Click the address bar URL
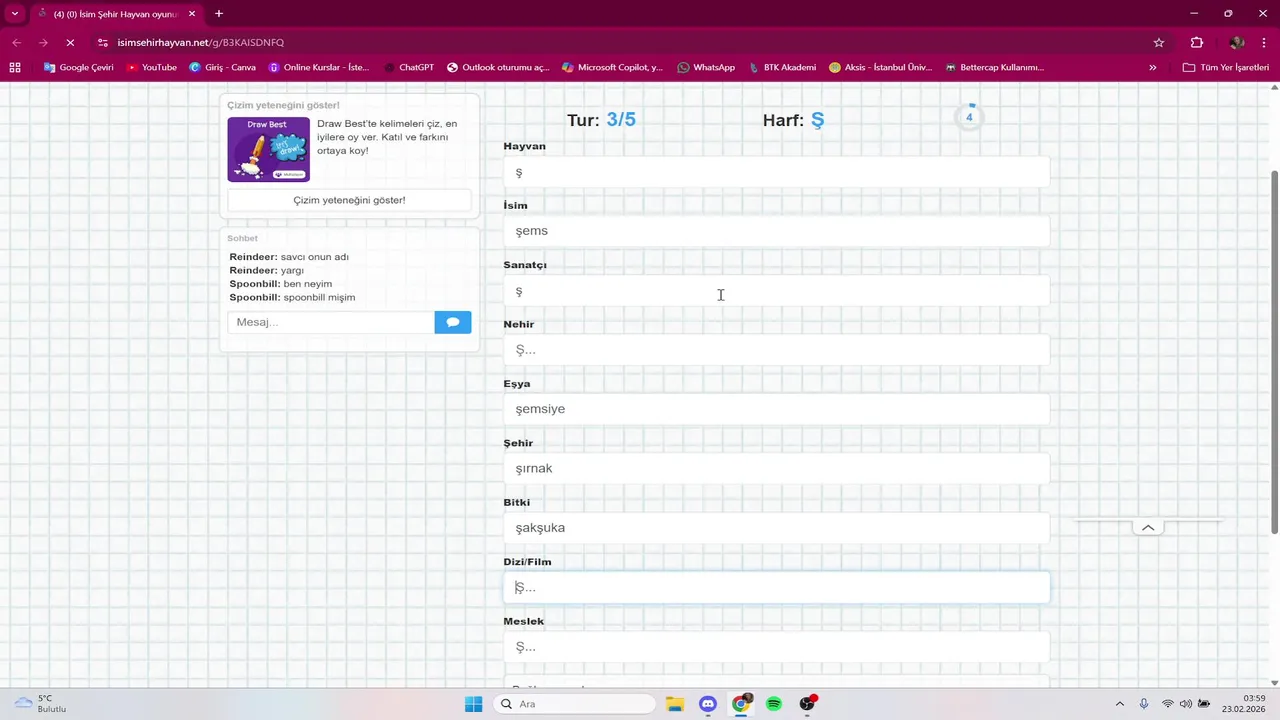Image resolution: width=1280 pixels, height=720 pixels. (x=201, y=43)
